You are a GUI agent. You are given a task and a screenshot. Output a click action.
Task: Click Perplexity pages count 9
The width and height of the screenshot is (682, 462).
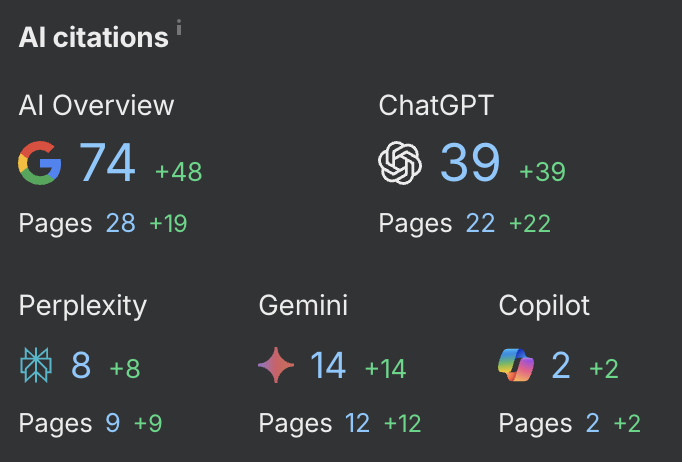(113, 423)
